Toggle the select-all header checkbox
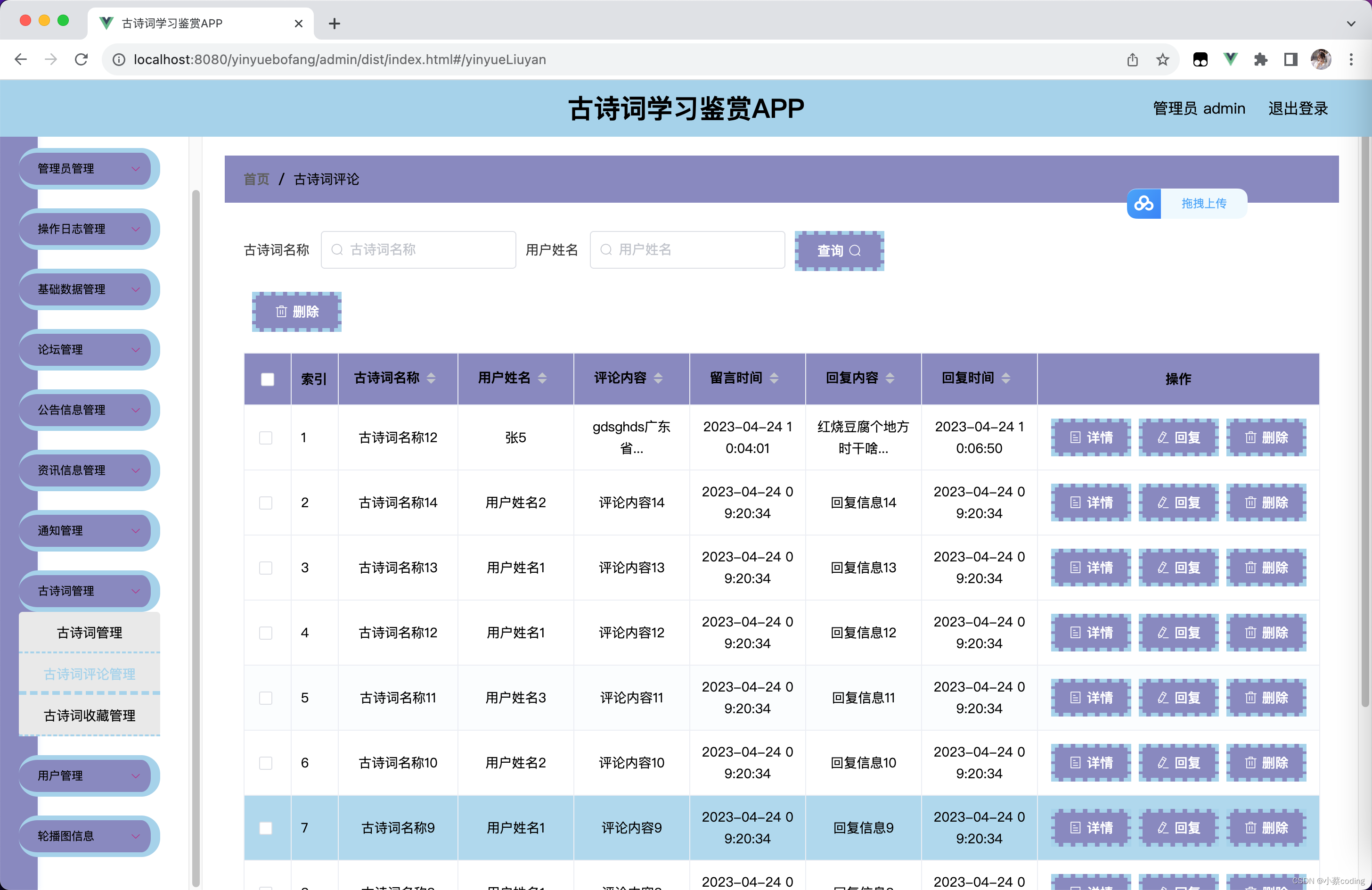The width and height of the screenshot is (1372, 890). (268, 379)
